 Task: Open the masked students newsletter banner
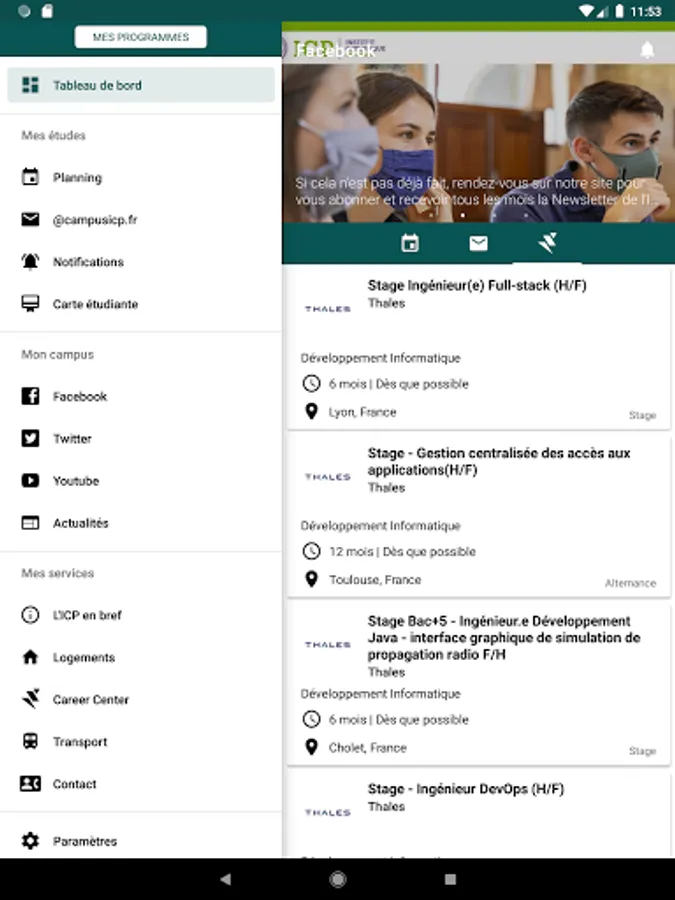point(478,143)
